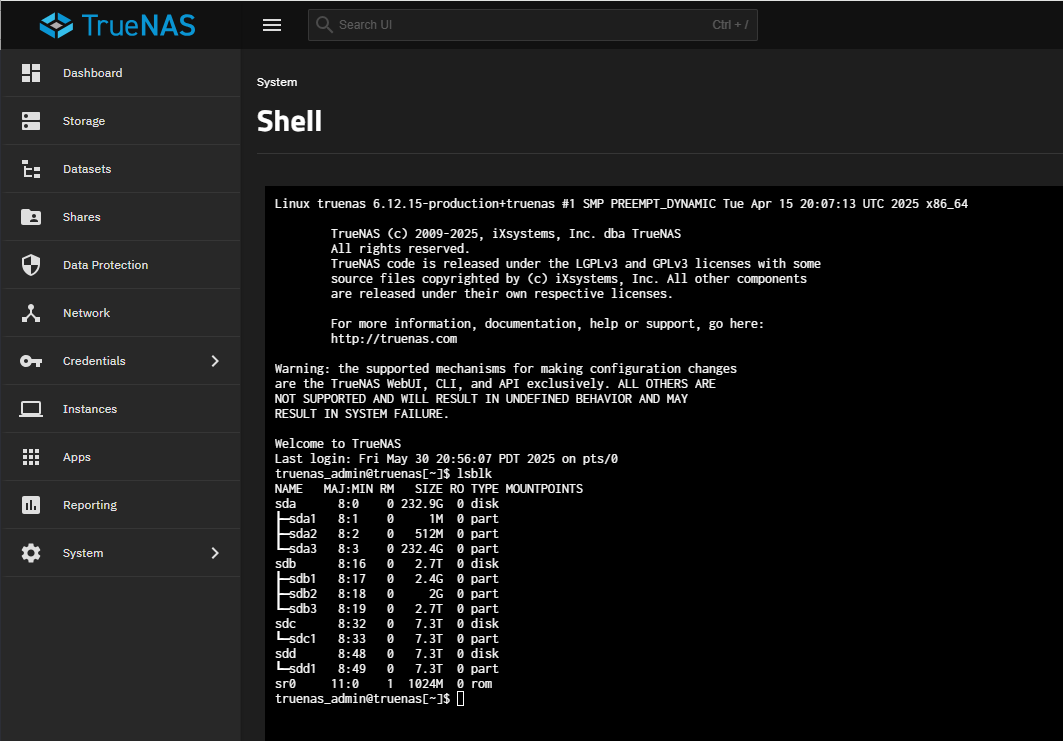1063x741 pixels.
Task: Click the Shares folder icon
Action: click(x=31, y=217)
